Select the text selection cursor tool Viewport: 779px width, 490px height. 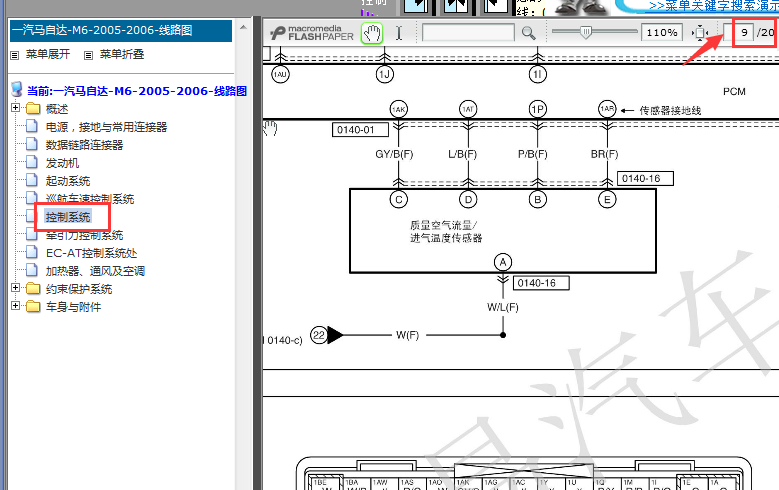pyautogui.click(x=398, y=33)
